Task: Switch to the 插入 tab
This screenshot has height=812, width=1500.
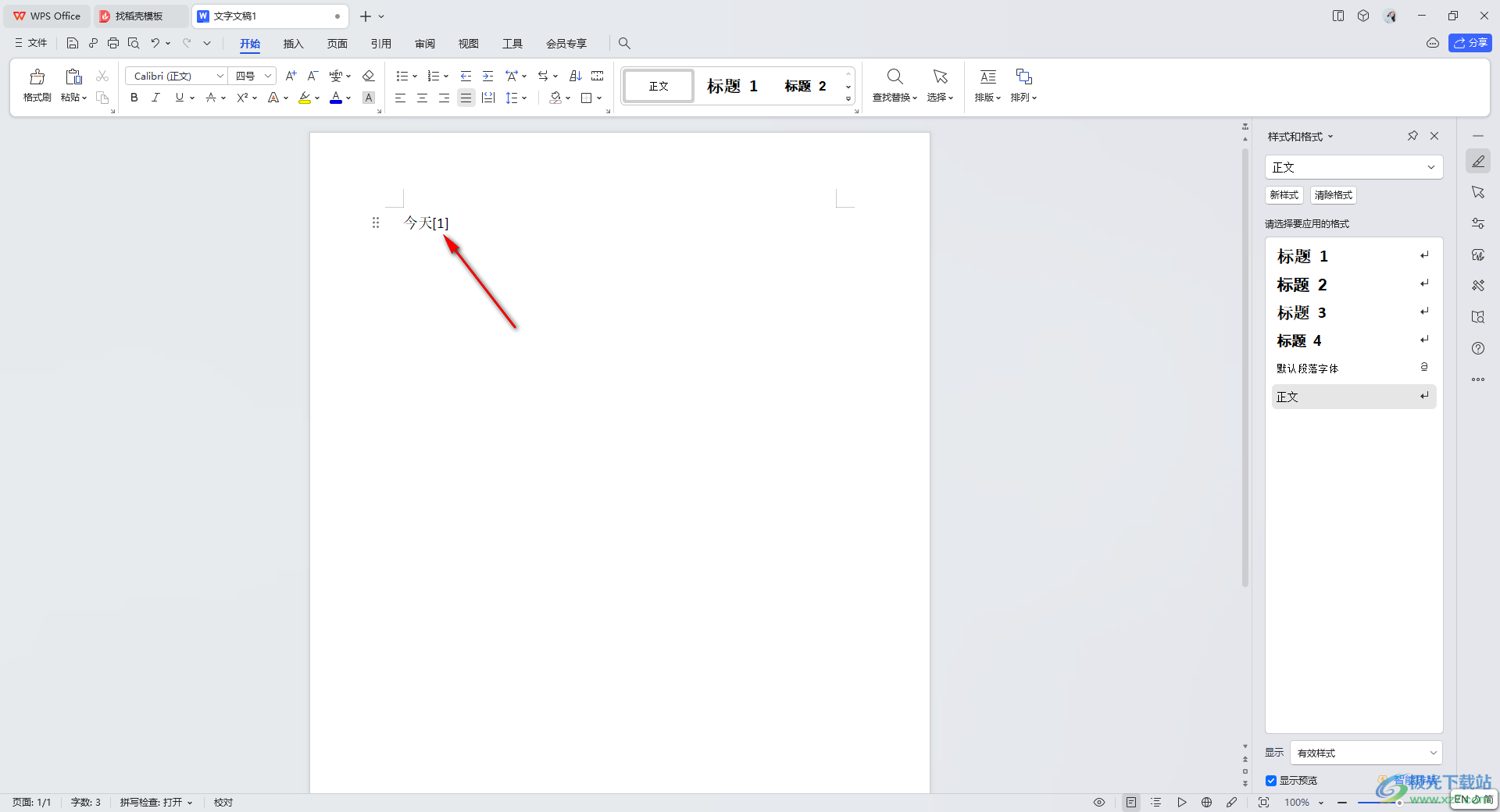Action: [293, 43]
